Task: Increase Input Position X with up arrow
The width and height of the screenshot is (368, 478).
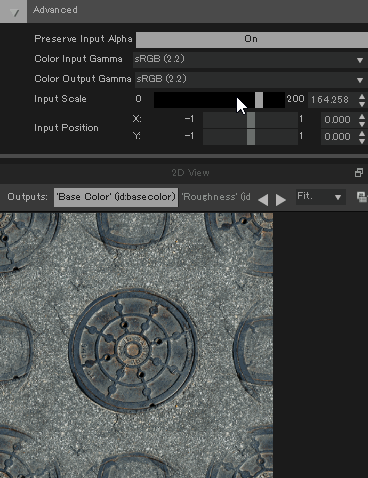Action: [362, 116]
